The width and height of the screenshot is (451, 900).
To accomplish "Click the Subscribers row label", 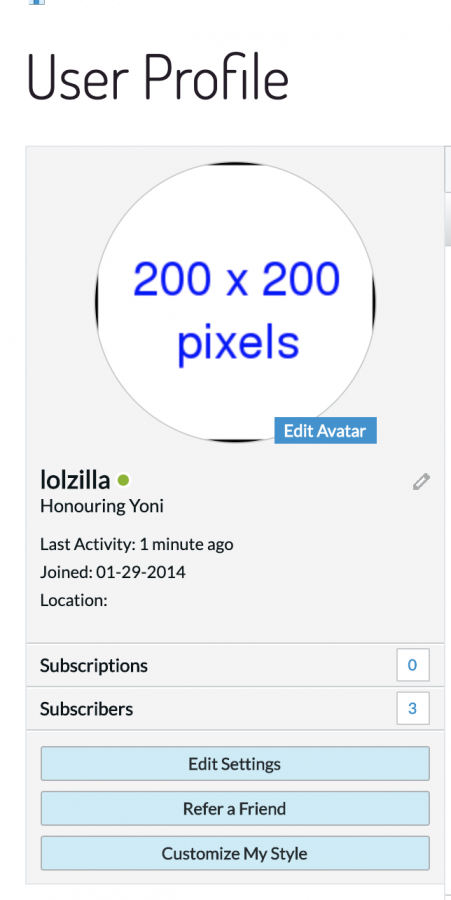I will (x=86, y=709).
